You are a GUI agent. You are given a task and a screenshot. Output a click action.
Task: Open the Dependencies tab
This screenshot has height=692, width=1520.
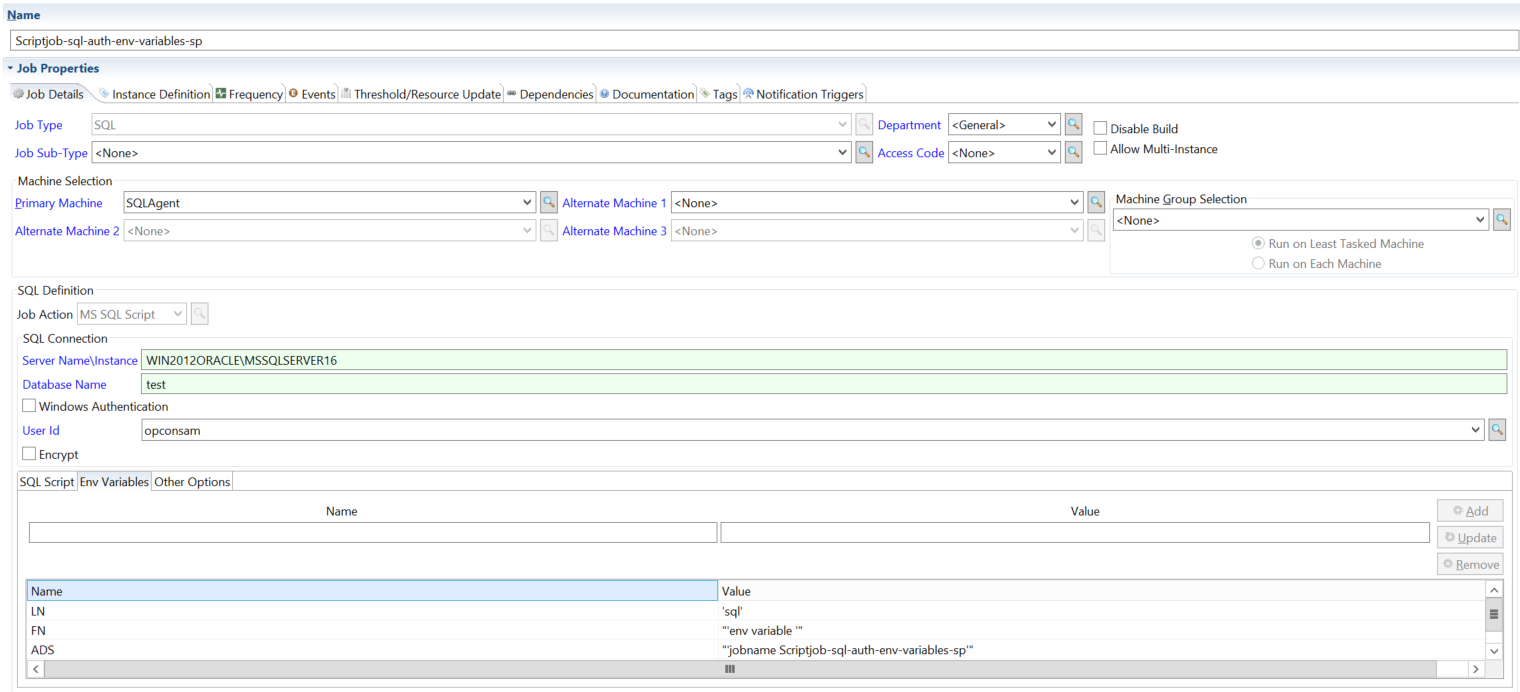pyautogui.click(x=550, y=94)
